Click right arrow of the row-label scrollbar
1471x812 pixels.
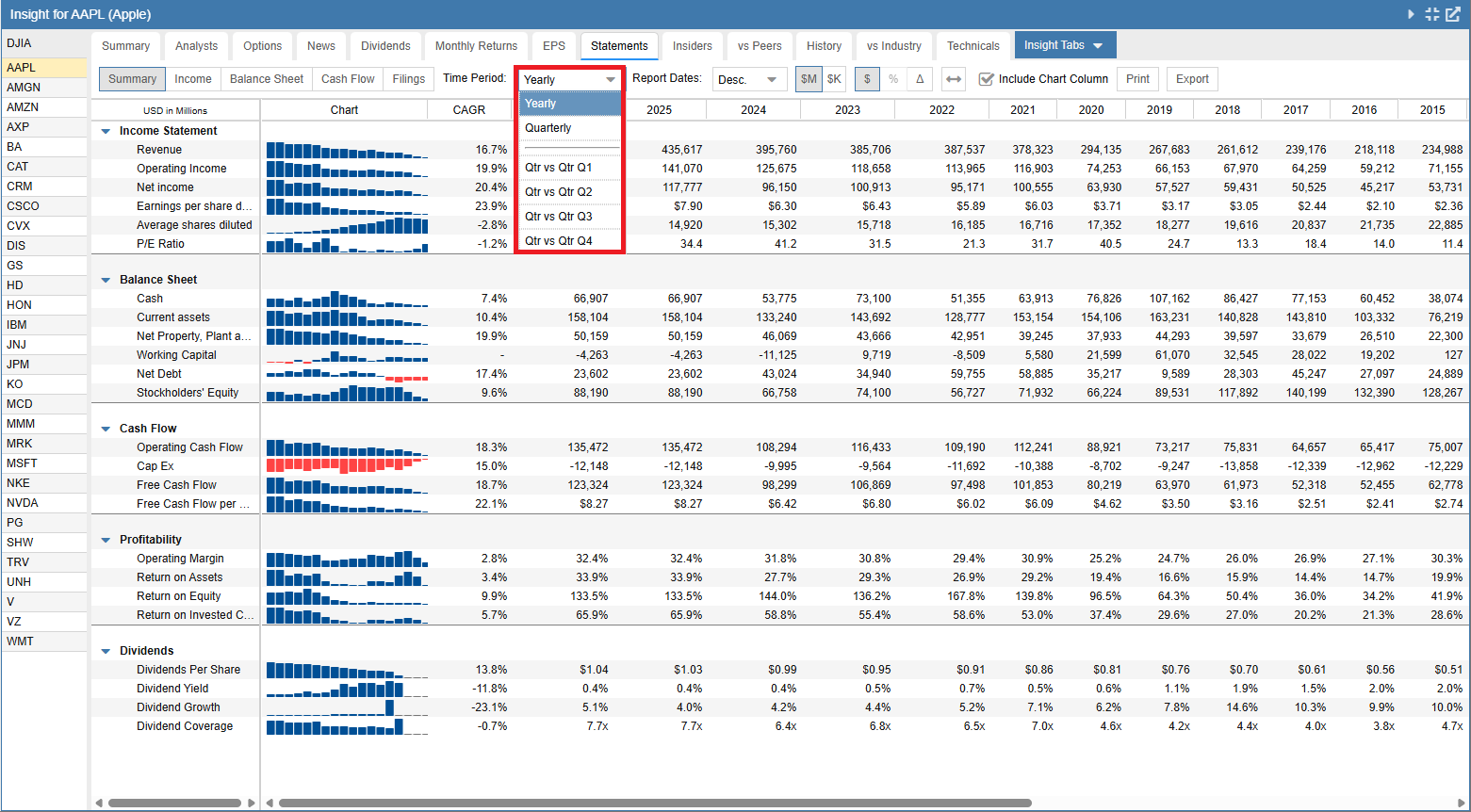[x=252, y=803]
